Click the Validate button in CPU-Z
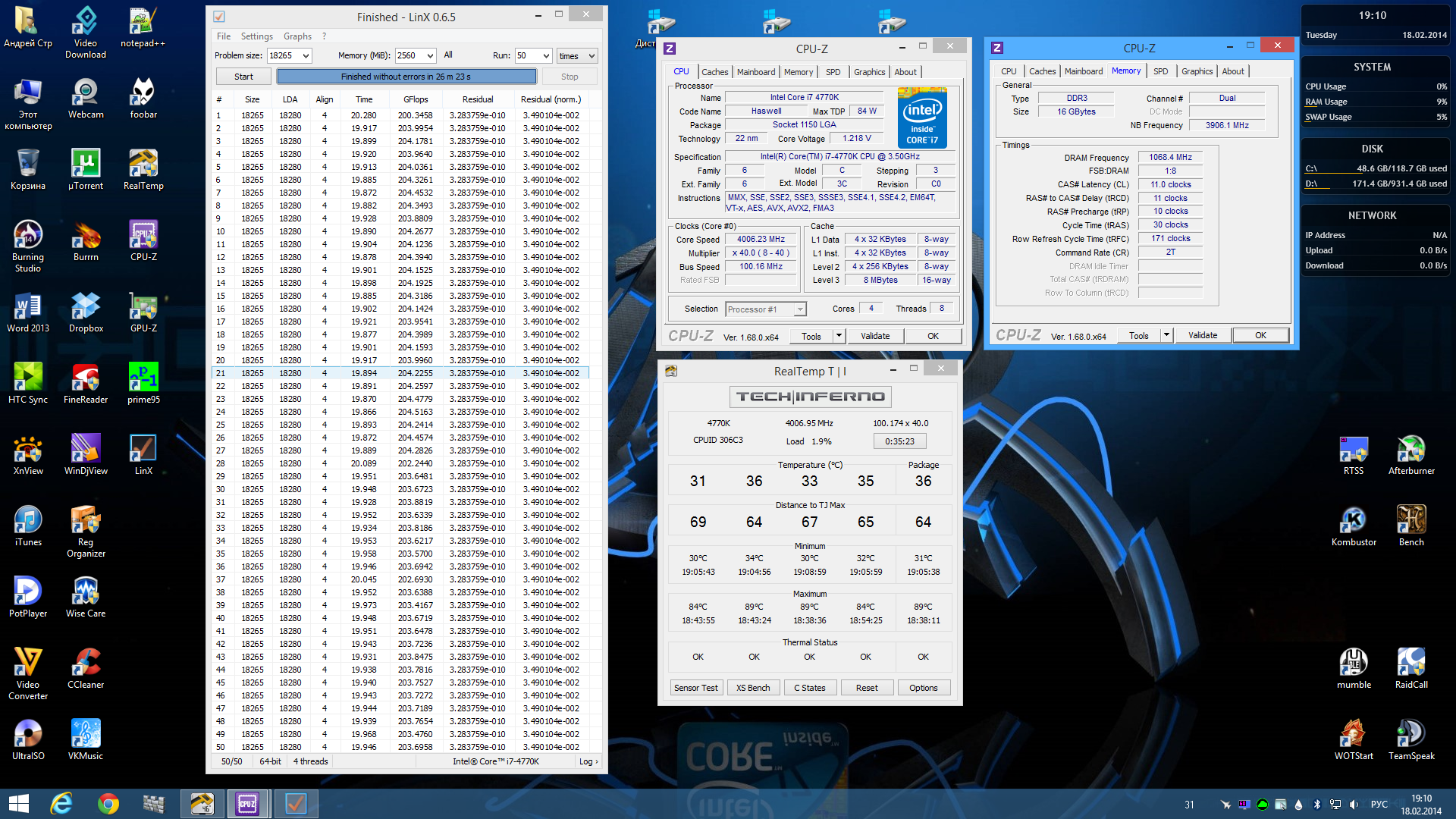 [875, 336]
